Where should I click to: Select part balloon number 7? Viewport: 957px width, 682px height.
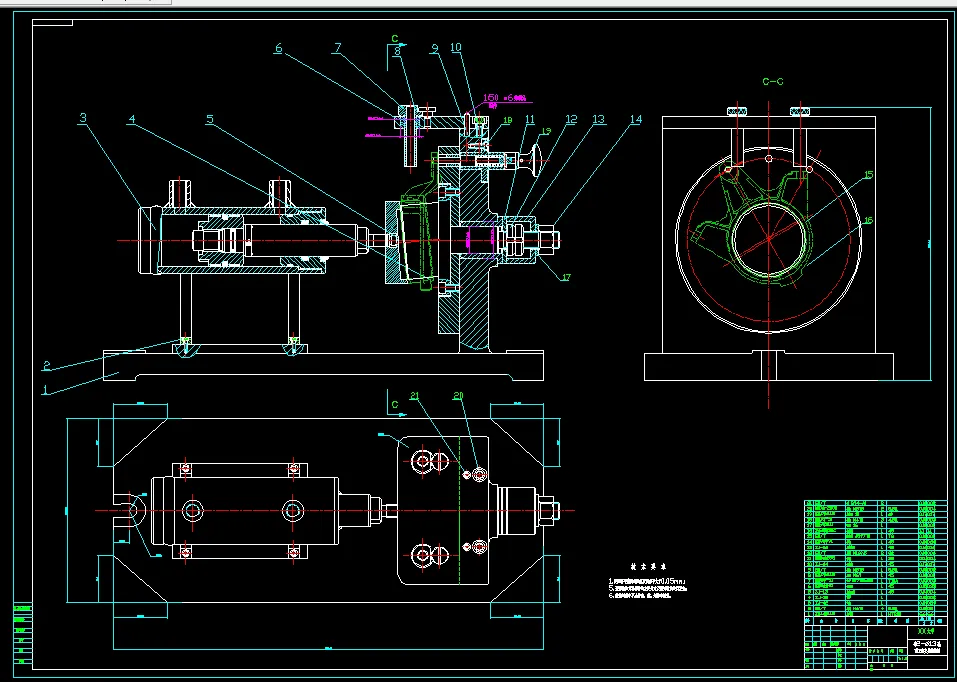pyautogui.click(x=337, y=48)
